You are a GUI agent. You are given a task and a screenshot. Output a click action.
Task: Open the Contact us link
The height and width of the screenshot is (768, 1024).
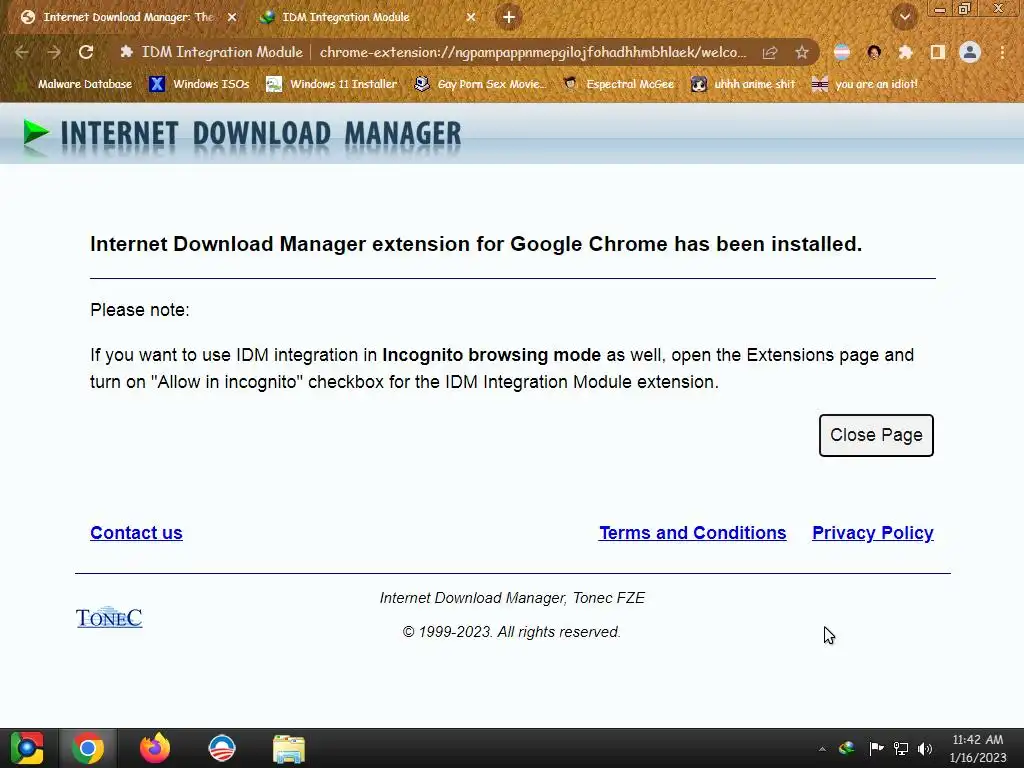(x=136, y=533)
